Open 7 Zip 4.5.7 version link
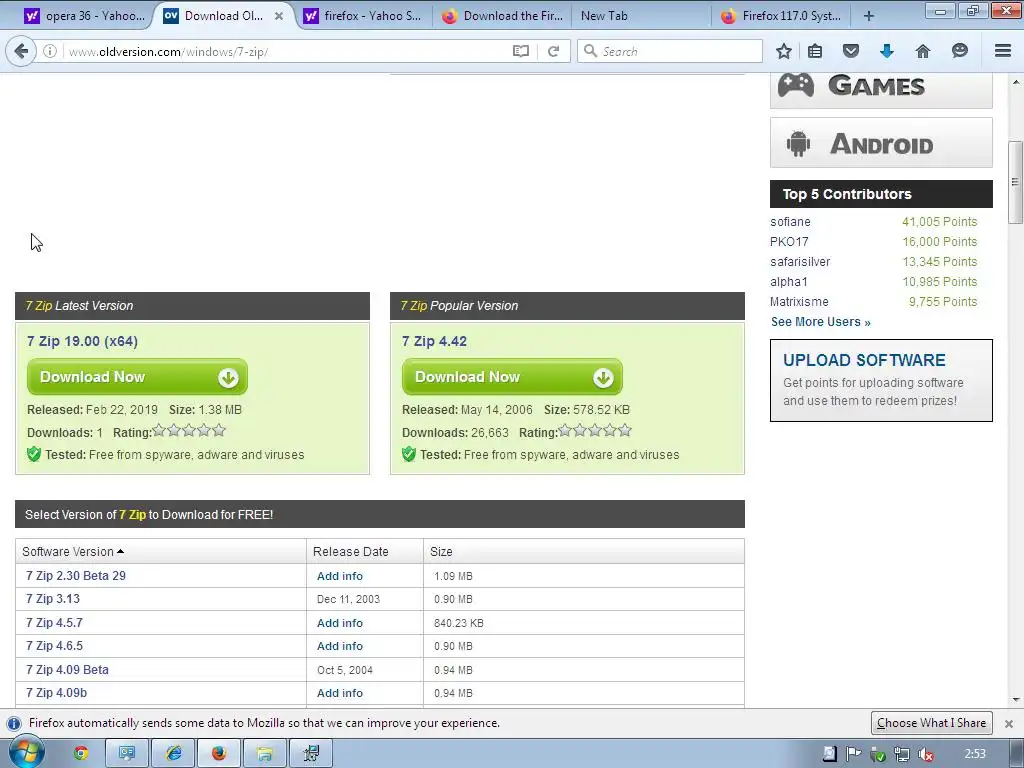The width and height of the screenshot is (1024, 768). coord(54,622)
